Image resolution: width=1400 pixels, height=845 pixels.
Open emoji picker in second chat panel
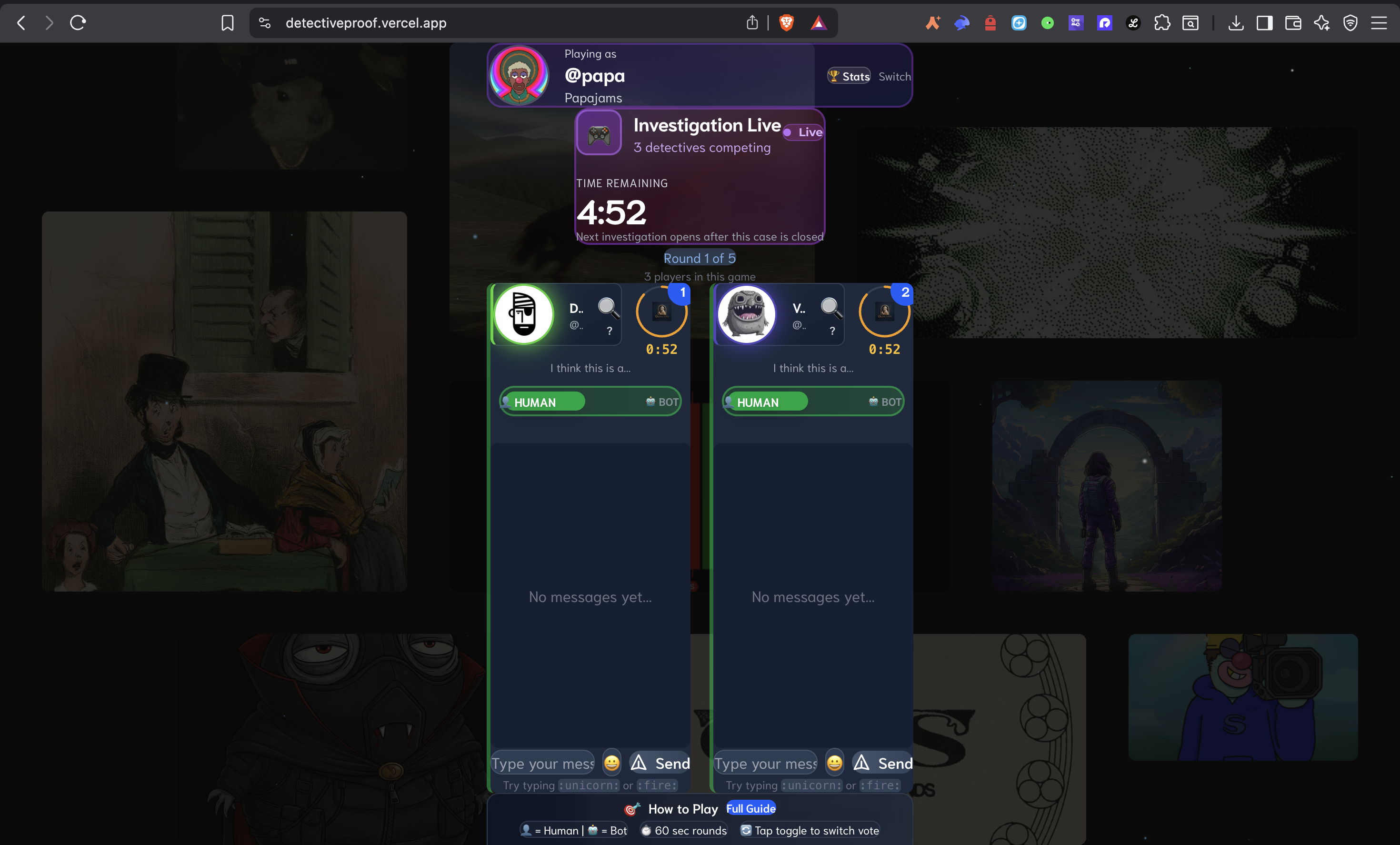tap(834, 763)
